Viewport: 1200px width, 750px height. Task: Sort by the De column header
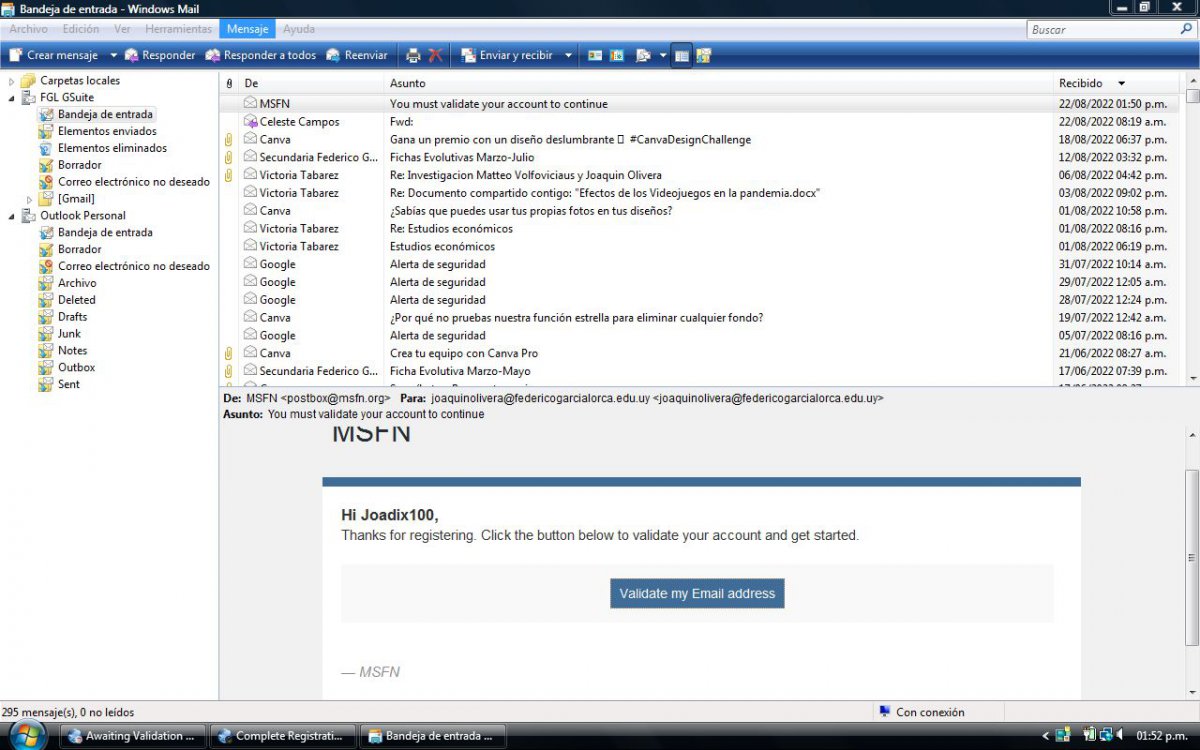[x=311, y=83]
